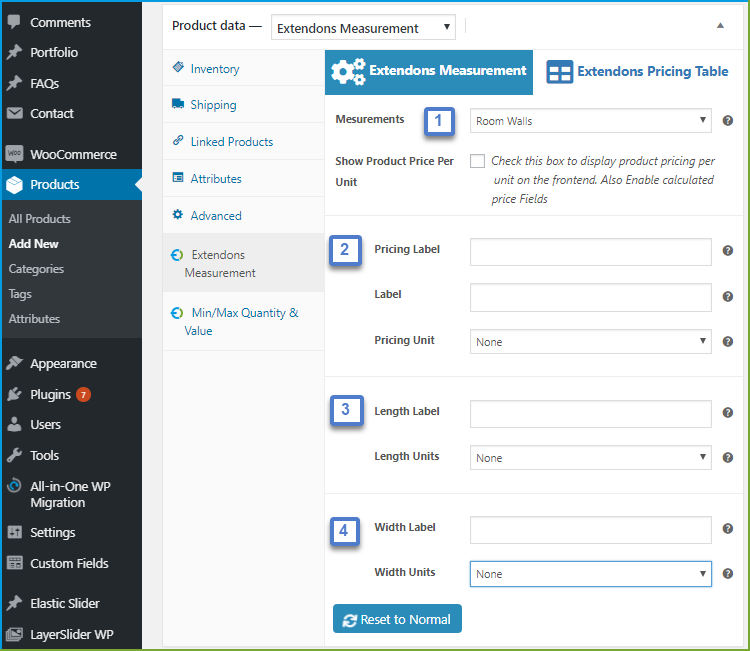Screen dimensions: 750x651
Task: Click the help icon beside Mesurements dropdown
Action: point(728,121)
